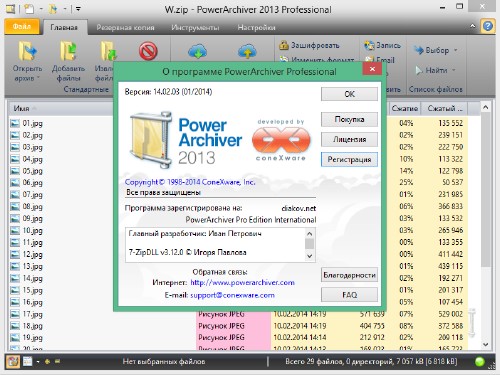Click the Регистрация button
This screenshot has width=500, height=375.
349,159
